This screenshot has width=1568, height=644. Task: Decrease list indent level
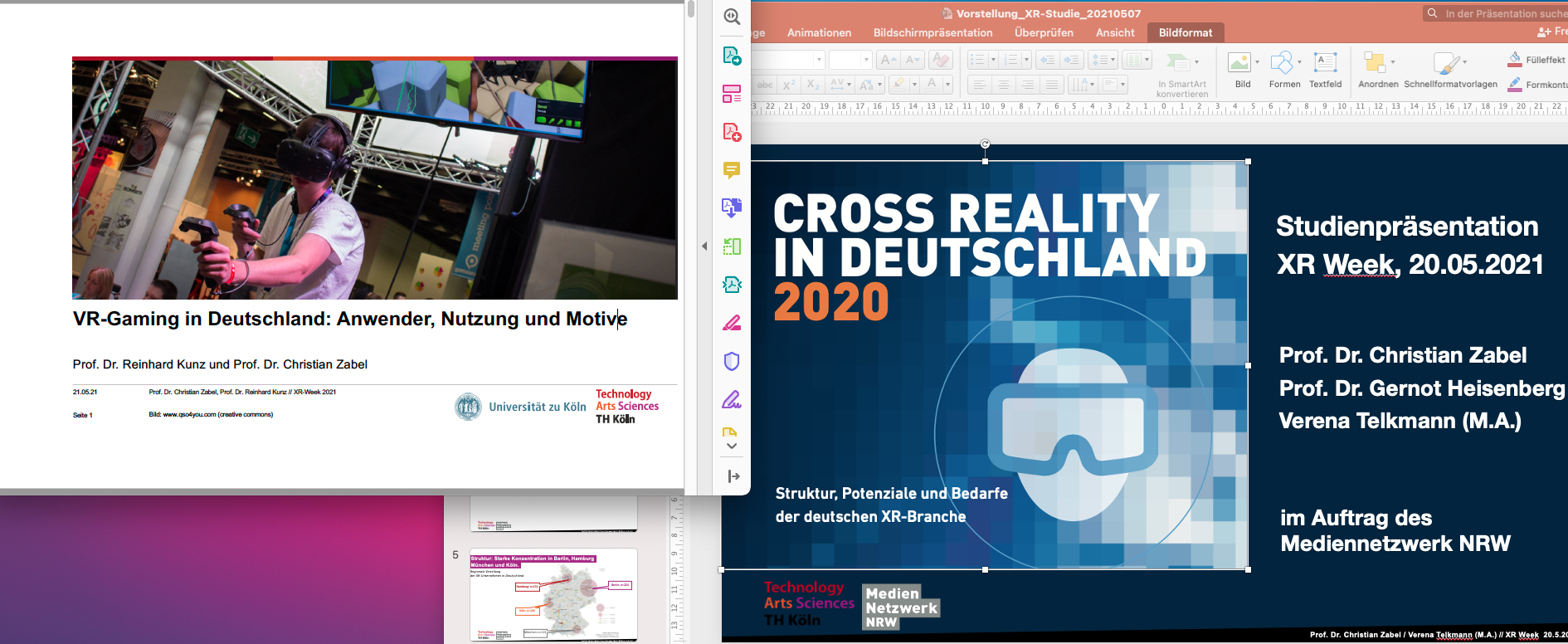[x=1048, y=60]
